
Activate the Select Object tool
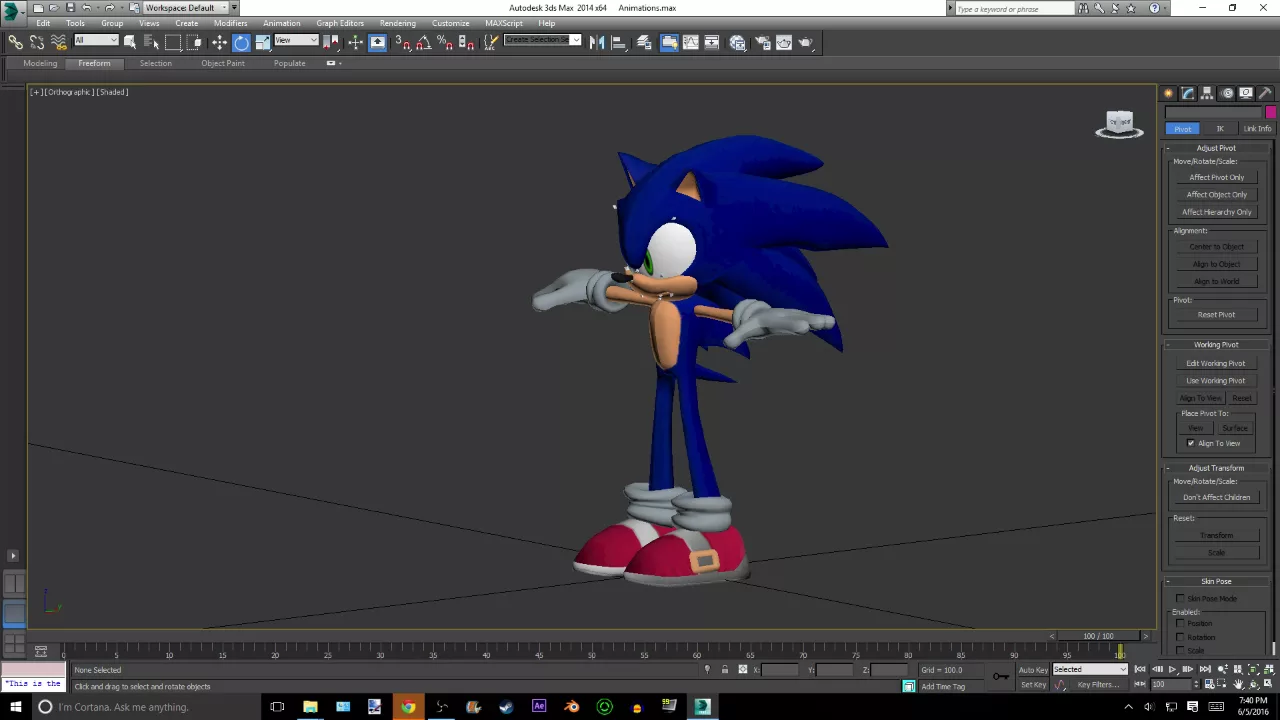pyautogui.click(x=130, y=42)
